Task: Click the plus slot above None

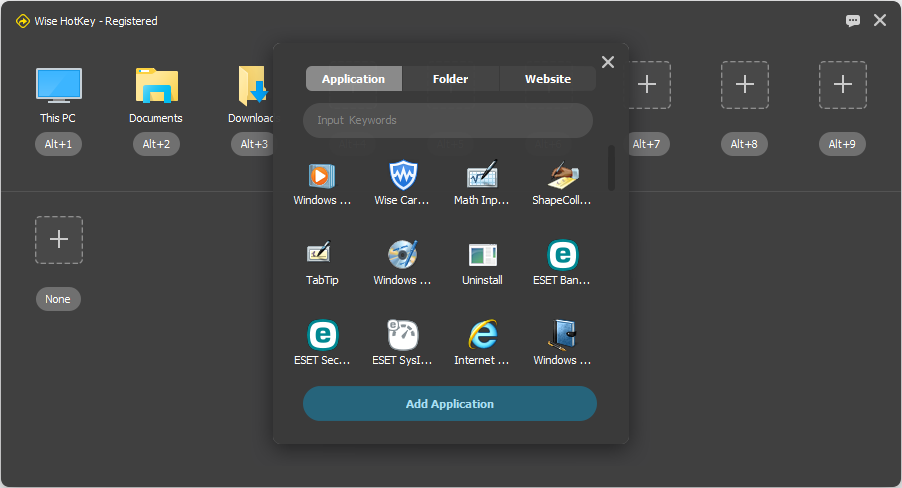Action: tap(59, 239)
